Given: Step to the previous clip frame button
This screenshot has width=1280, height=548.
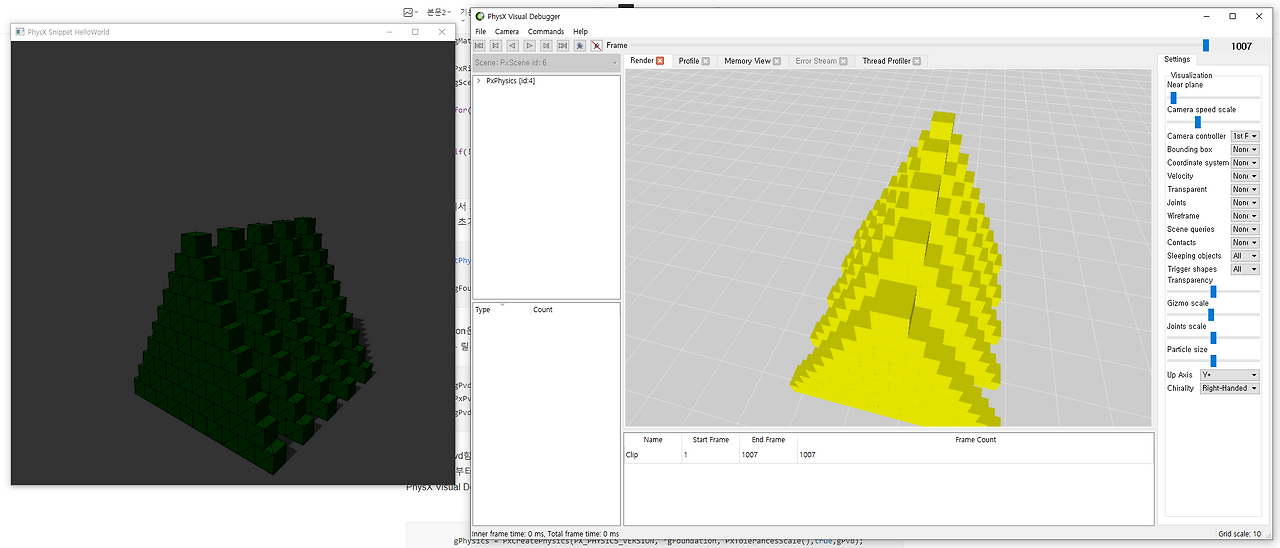Looking at the screenshot, I should (496, 45).
